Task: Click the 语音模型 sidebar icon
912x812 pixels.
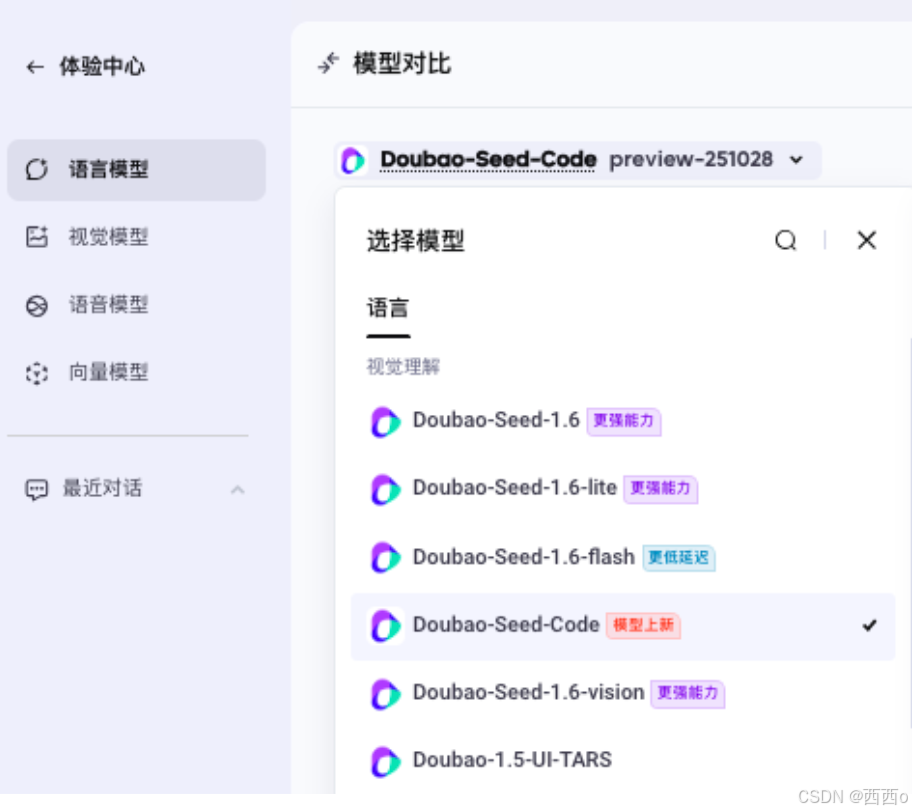Action: 37,305
